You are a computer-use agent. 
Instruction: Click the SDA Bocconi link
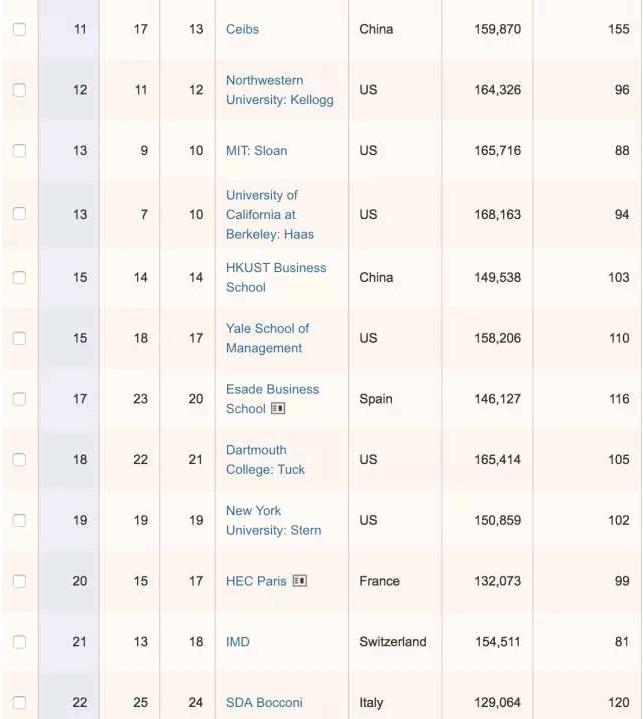[x=264, y=702]
